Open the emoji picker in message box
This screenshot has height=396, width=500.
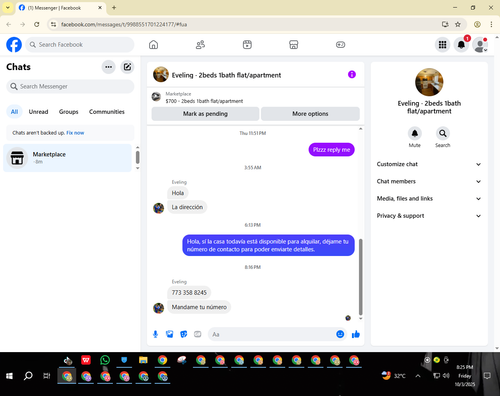(340, 334)
